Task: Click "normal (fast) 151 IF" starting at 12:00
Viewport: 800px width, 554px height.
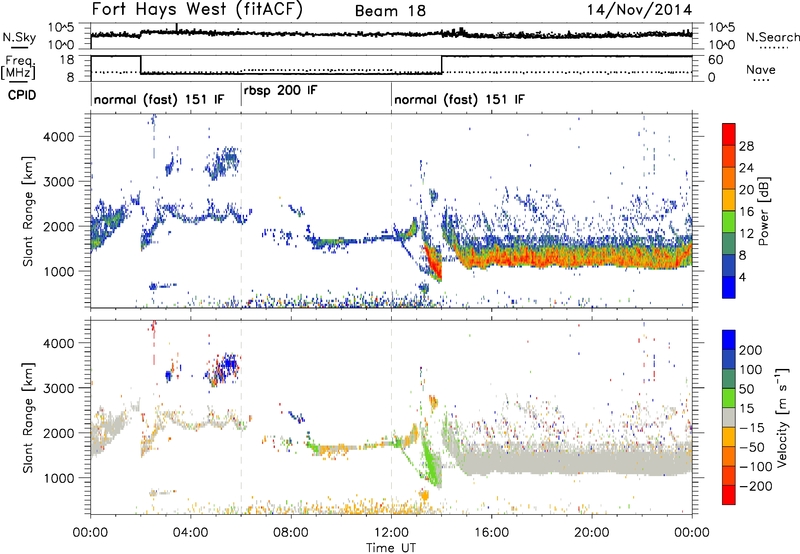Action: [x=459, y=99]
